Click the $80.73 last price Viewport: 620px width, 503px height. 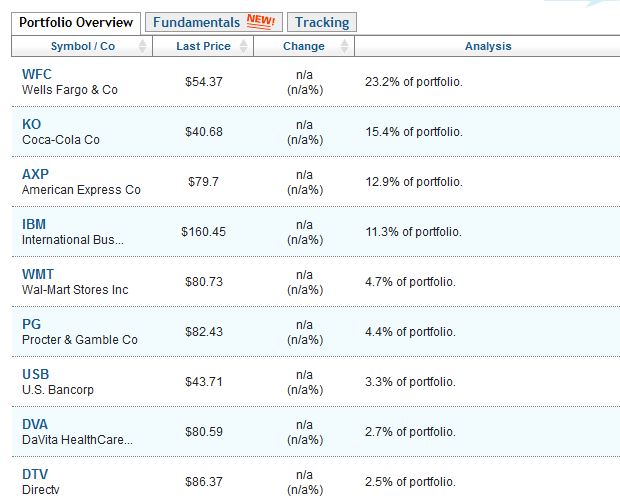[204, 282]
